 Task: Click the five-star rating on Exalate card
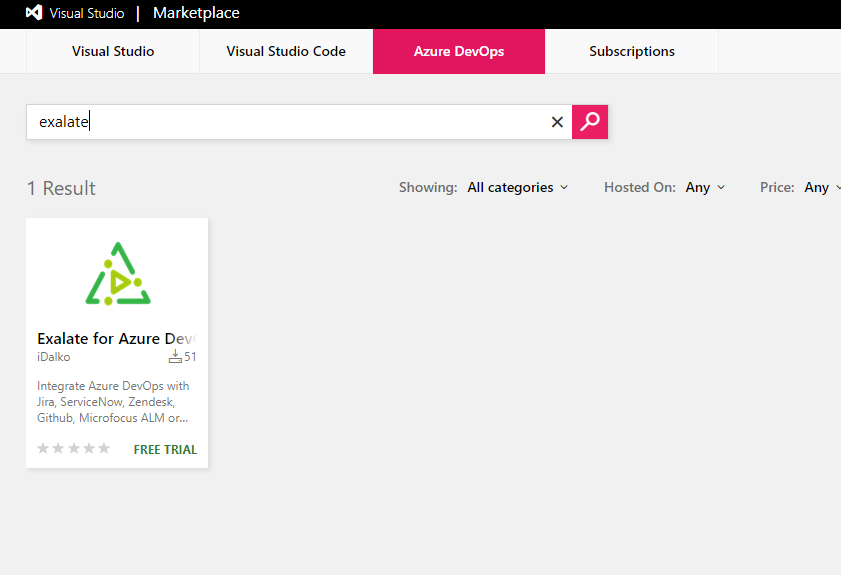tap(73, 448)
